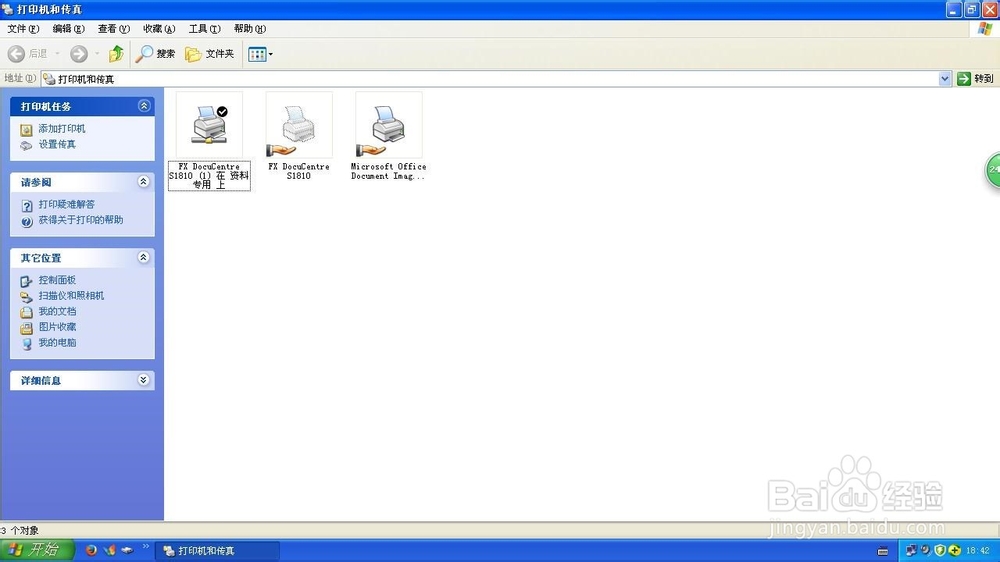Click the Forward arrow toolbar button
The height and width of the screenshot is (562, 1000).
click(x=78, y=54)
